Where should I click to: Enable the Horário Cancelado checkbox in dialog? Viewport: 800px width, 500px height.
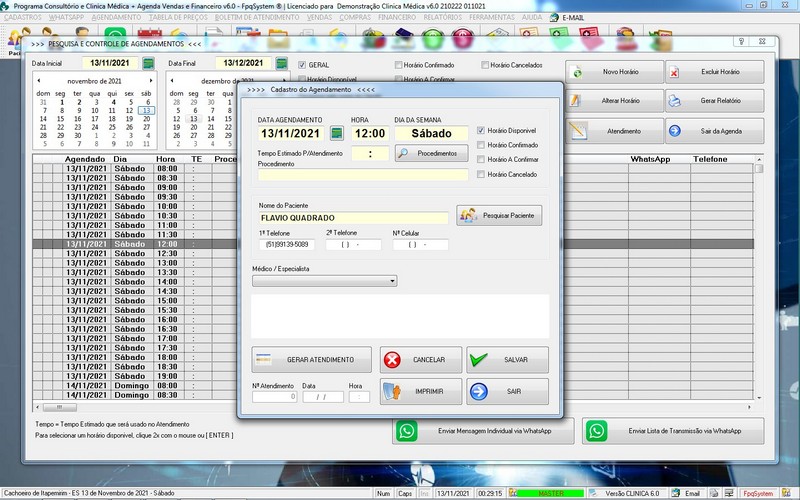coord(481,174)
